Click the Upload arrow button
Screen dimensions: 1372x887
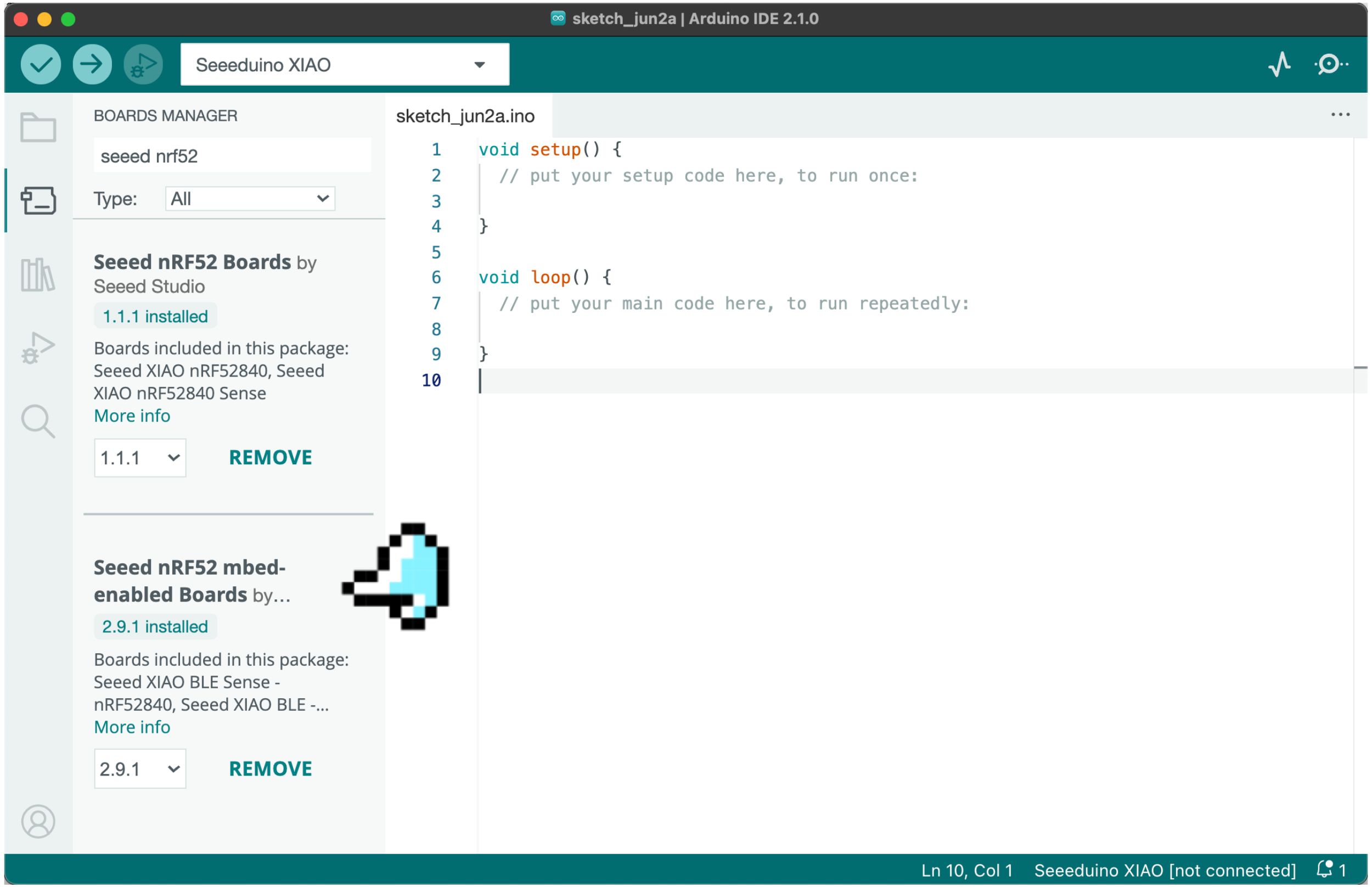[92, 64]
